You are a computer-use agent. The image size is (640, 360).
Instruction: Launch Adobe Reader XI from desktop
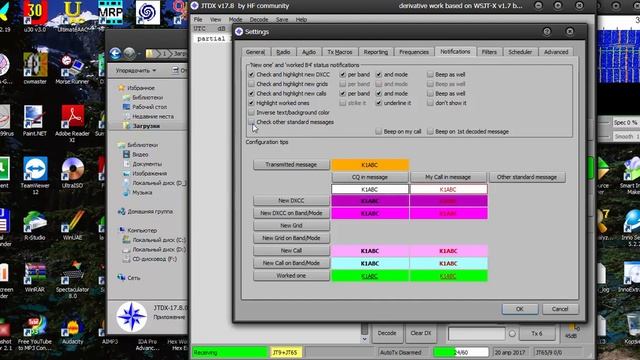tap(72, 122)
